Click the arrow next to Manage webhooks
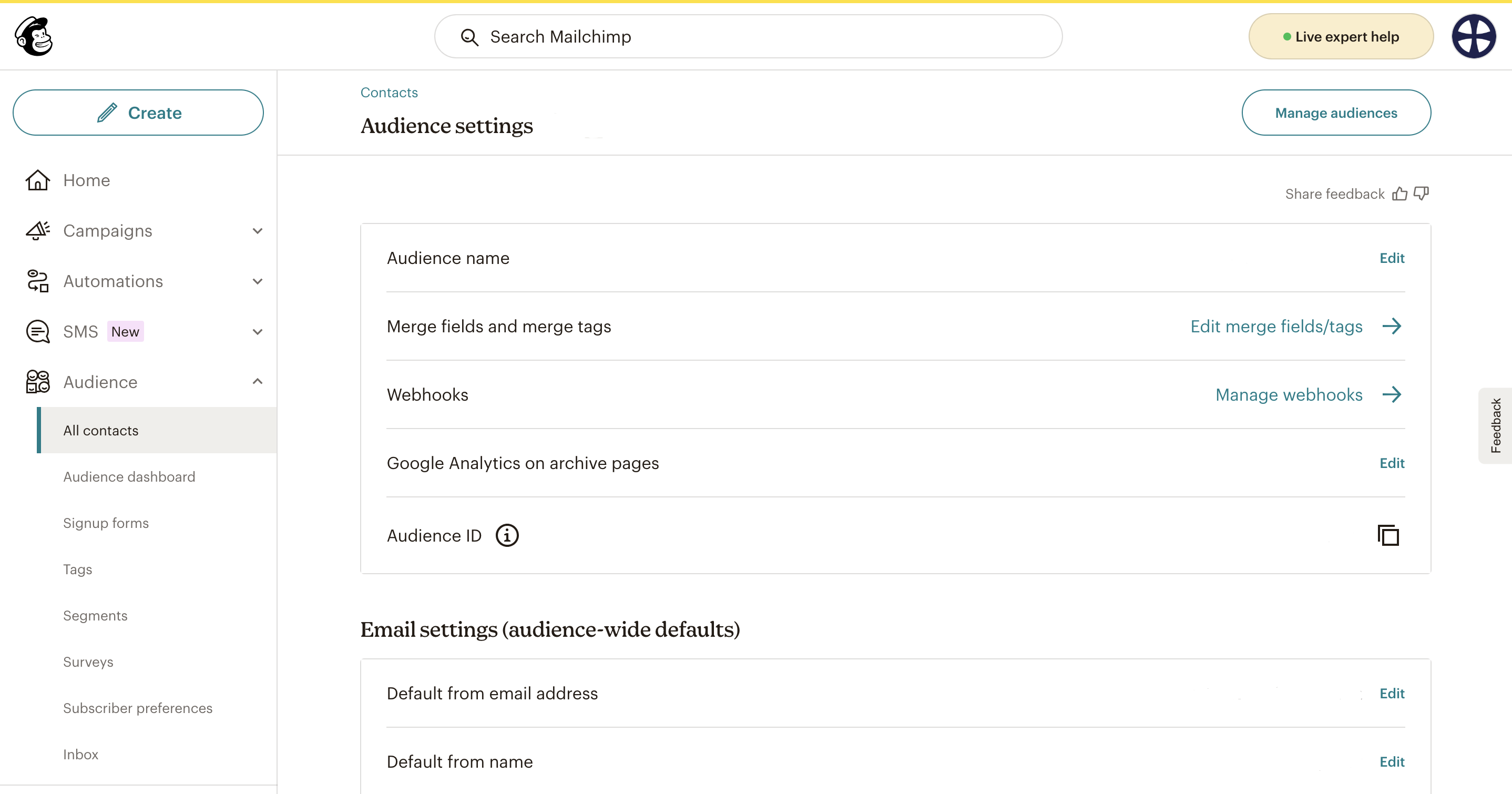This screenshot has height=794, width=1512. pyautogui.click(x=1392, y=395)
